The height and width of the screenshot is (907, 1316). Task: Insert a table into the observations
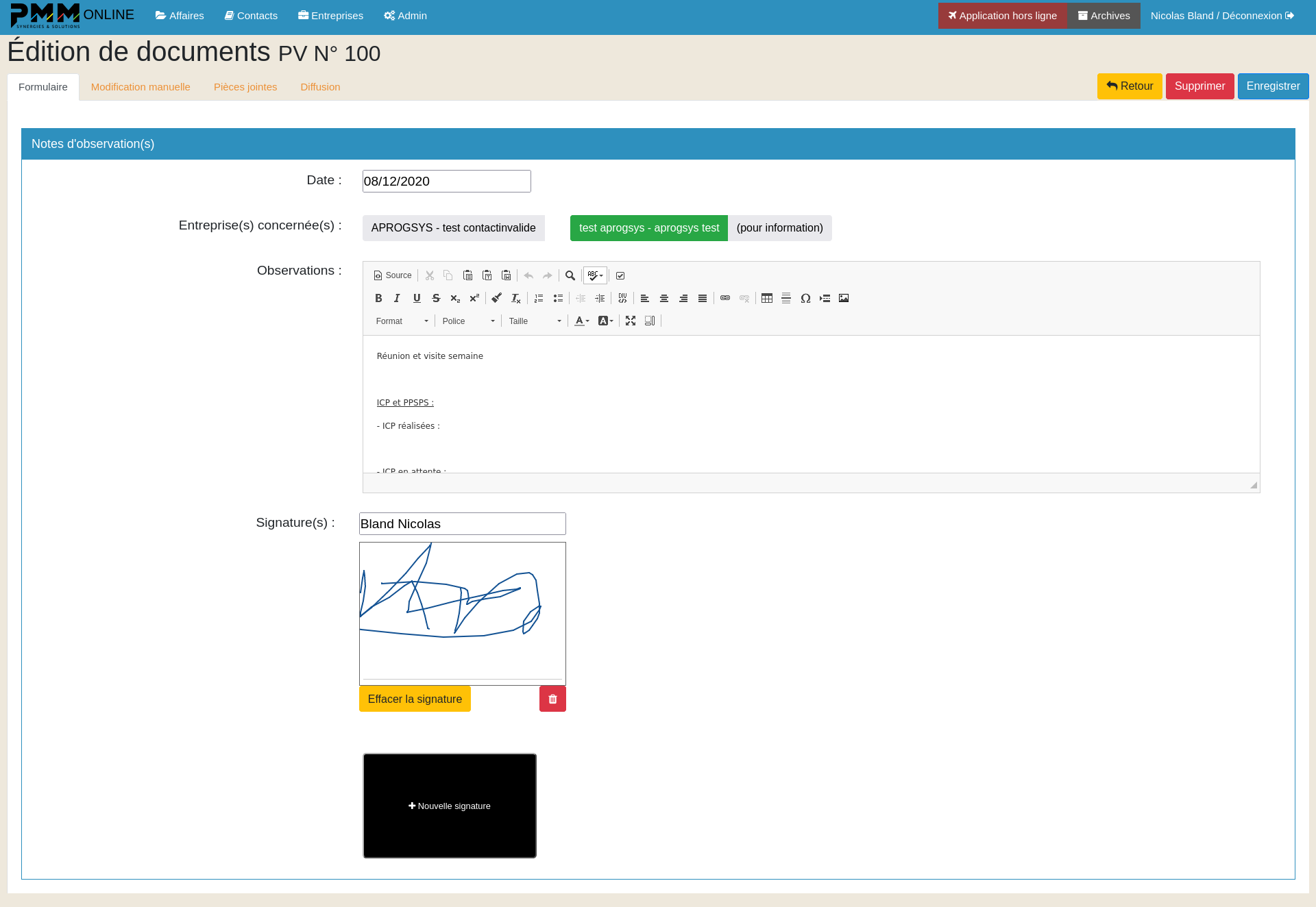767,298
